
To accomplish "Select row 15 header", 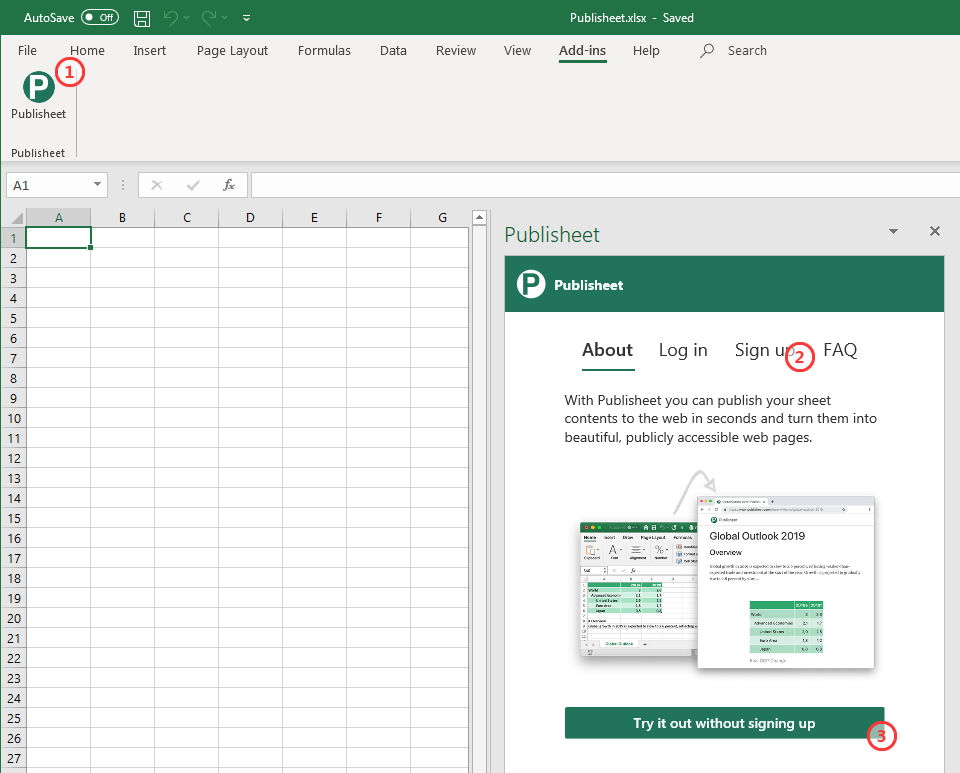I will click(x=13, y=518).
